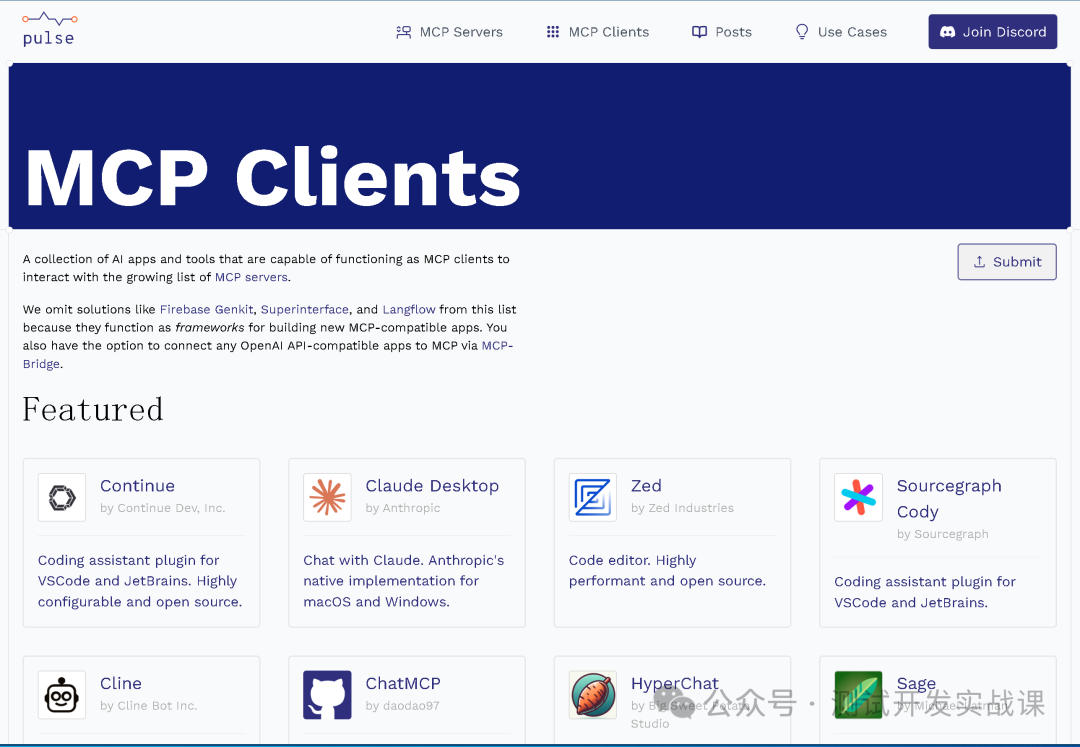Click the MCP Clients grid icon
The height and width of the screenshot is (747, 1080).
pos(552,32)
